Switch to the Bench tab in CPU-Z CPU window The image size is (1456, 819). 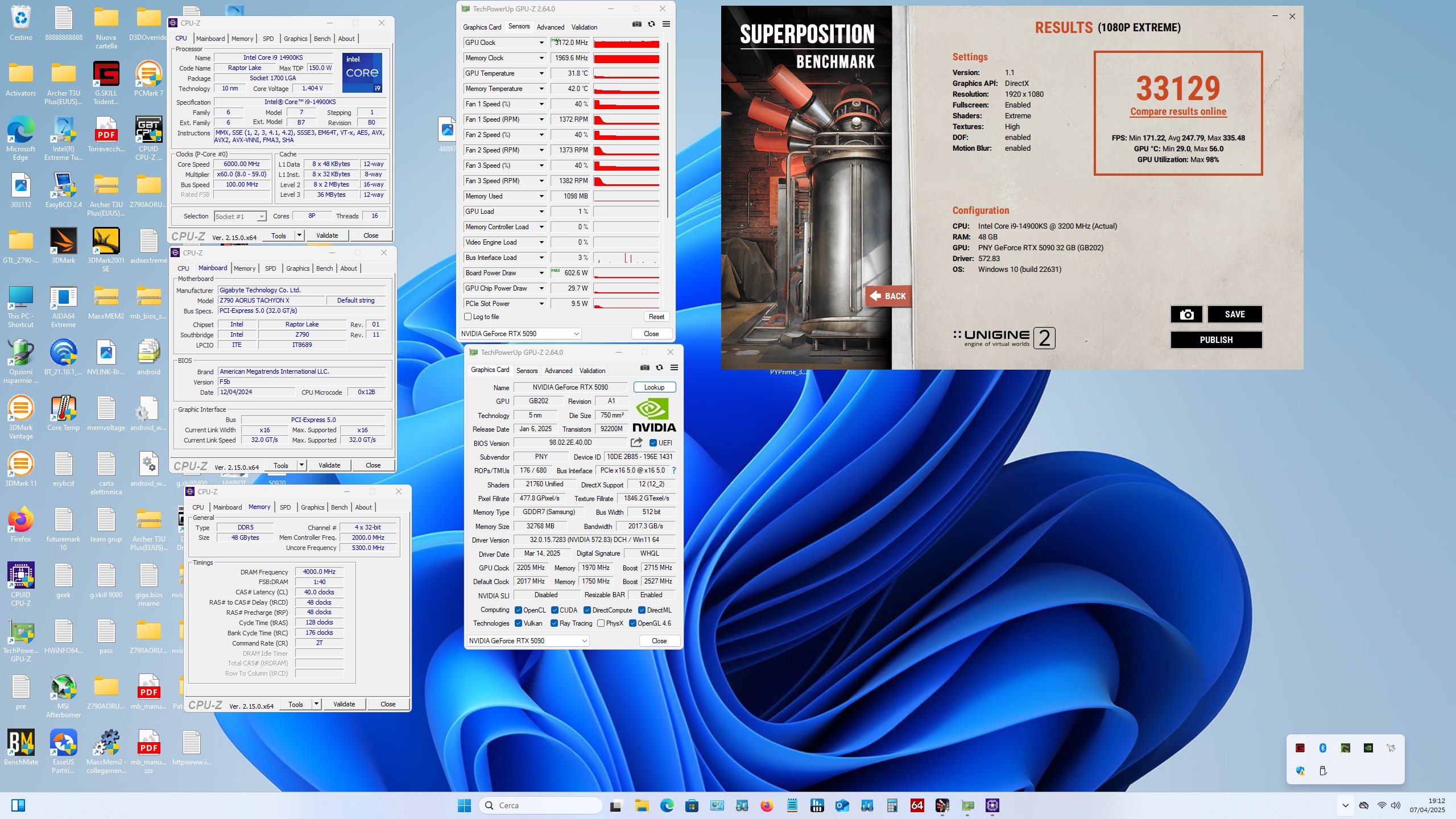(x=322, y=39)
